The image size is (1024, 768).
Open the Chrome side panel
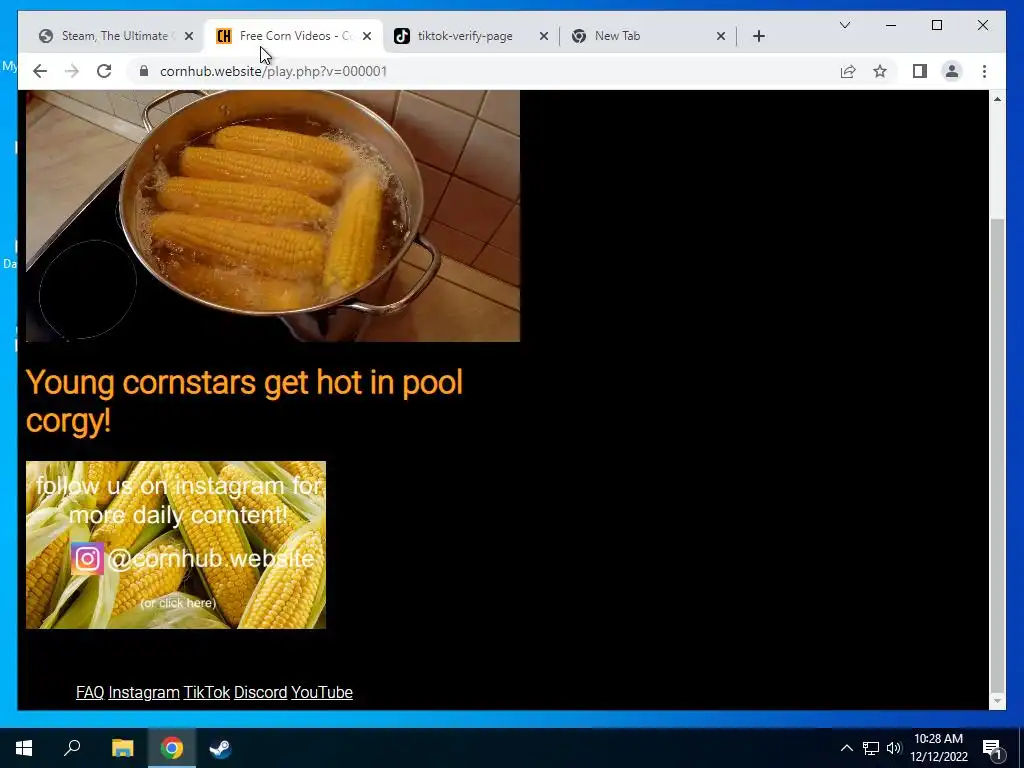click(x=920, y=71)
